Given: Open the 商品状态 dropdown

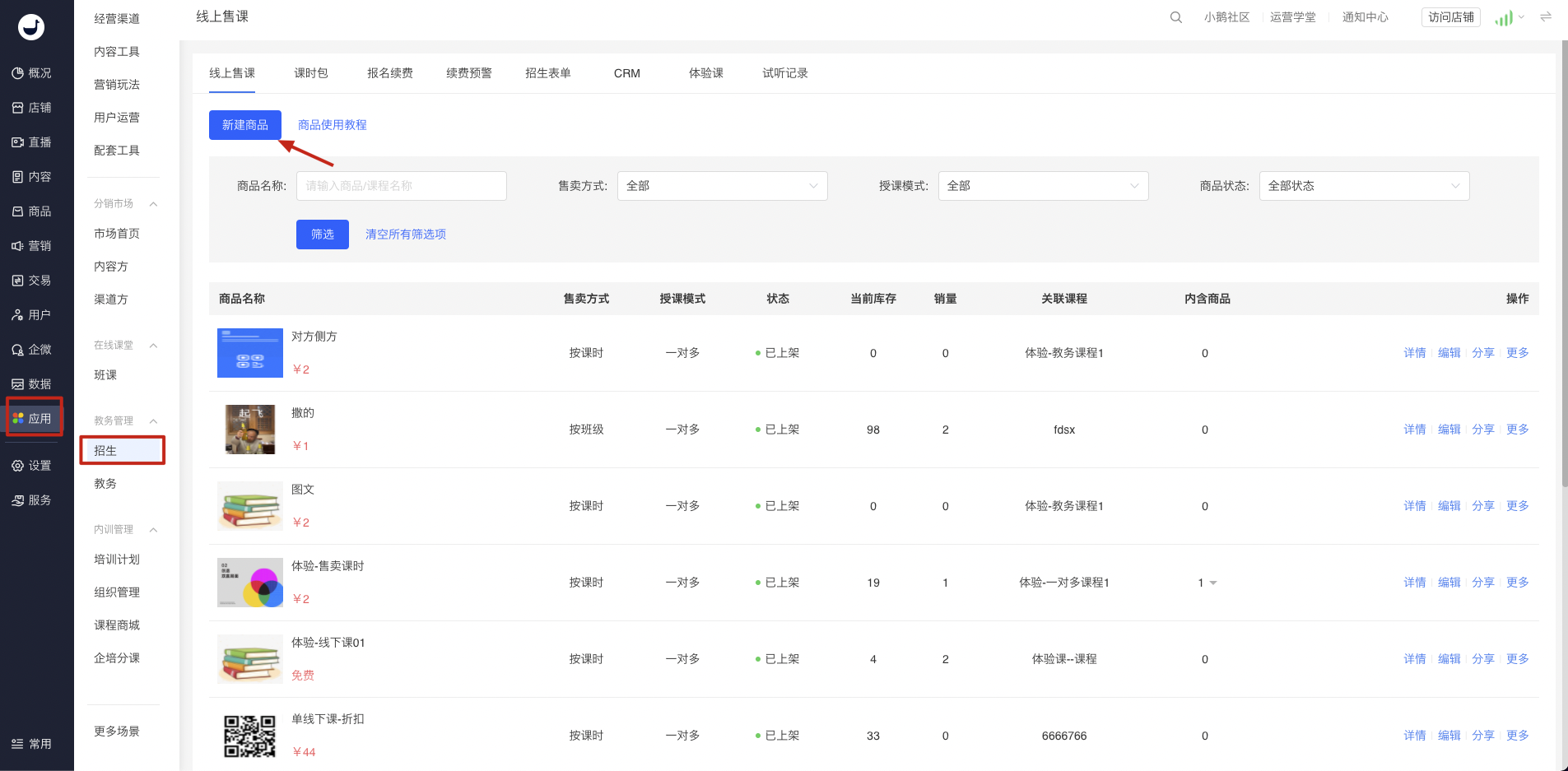Looking at the screenshot, I should 1364,186.
